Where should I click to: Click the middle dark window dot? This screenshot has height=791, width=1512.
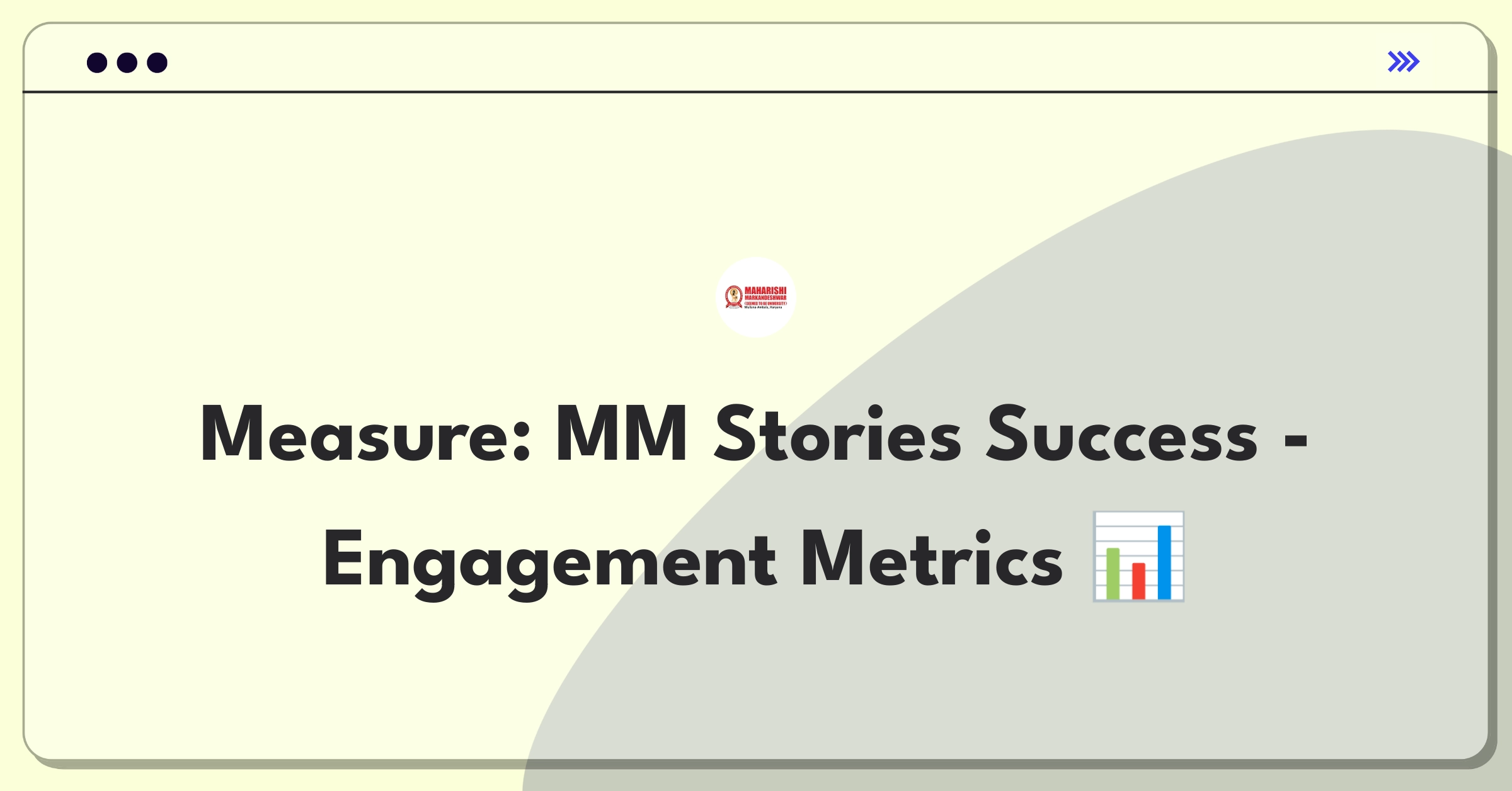(x=127, y=63)
